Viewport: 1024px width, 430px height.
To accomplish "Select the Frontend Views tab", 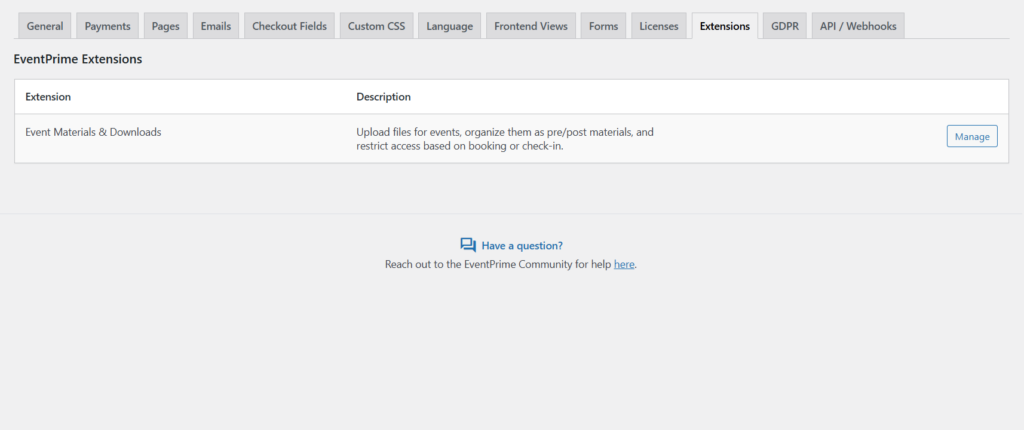I will (x=531, y=26).
